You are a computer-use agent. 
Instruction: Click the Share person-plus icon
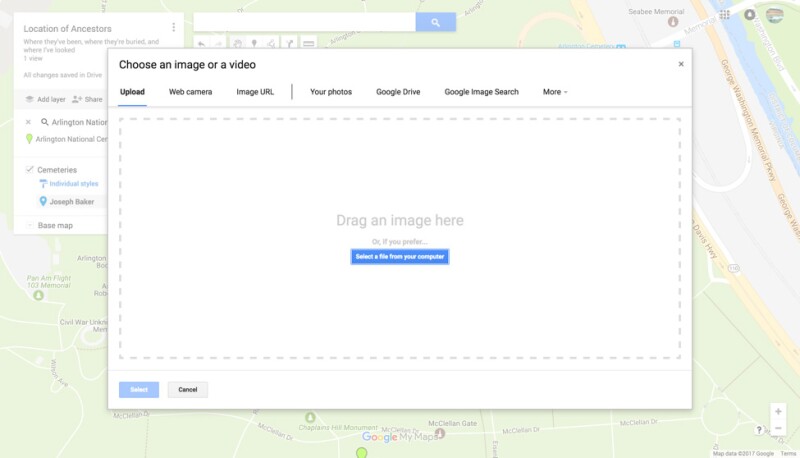point(77,99)
